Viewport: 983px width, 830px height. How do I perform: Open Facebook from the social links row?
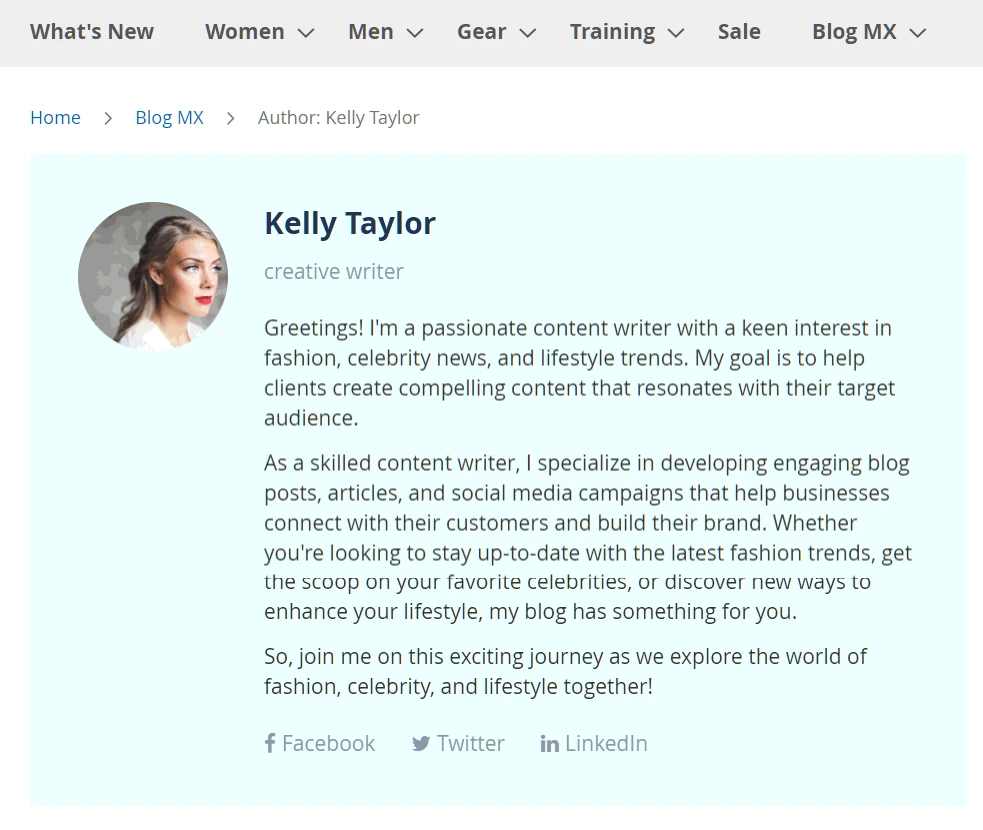(x=330, y=743)
